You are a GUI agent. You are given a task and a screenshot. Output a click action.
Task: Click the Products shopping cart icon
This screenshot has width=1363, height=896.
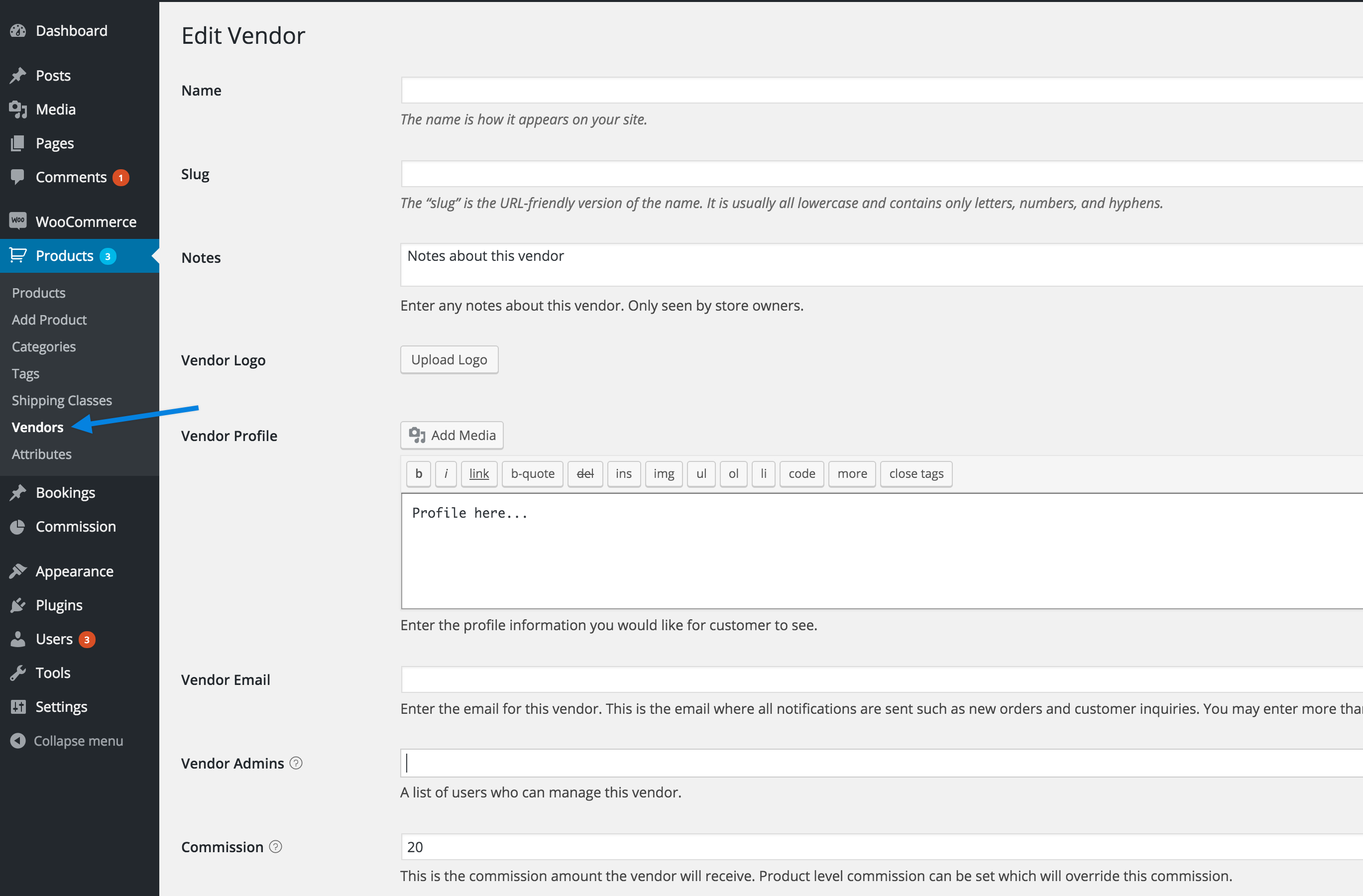click(18, 256)
